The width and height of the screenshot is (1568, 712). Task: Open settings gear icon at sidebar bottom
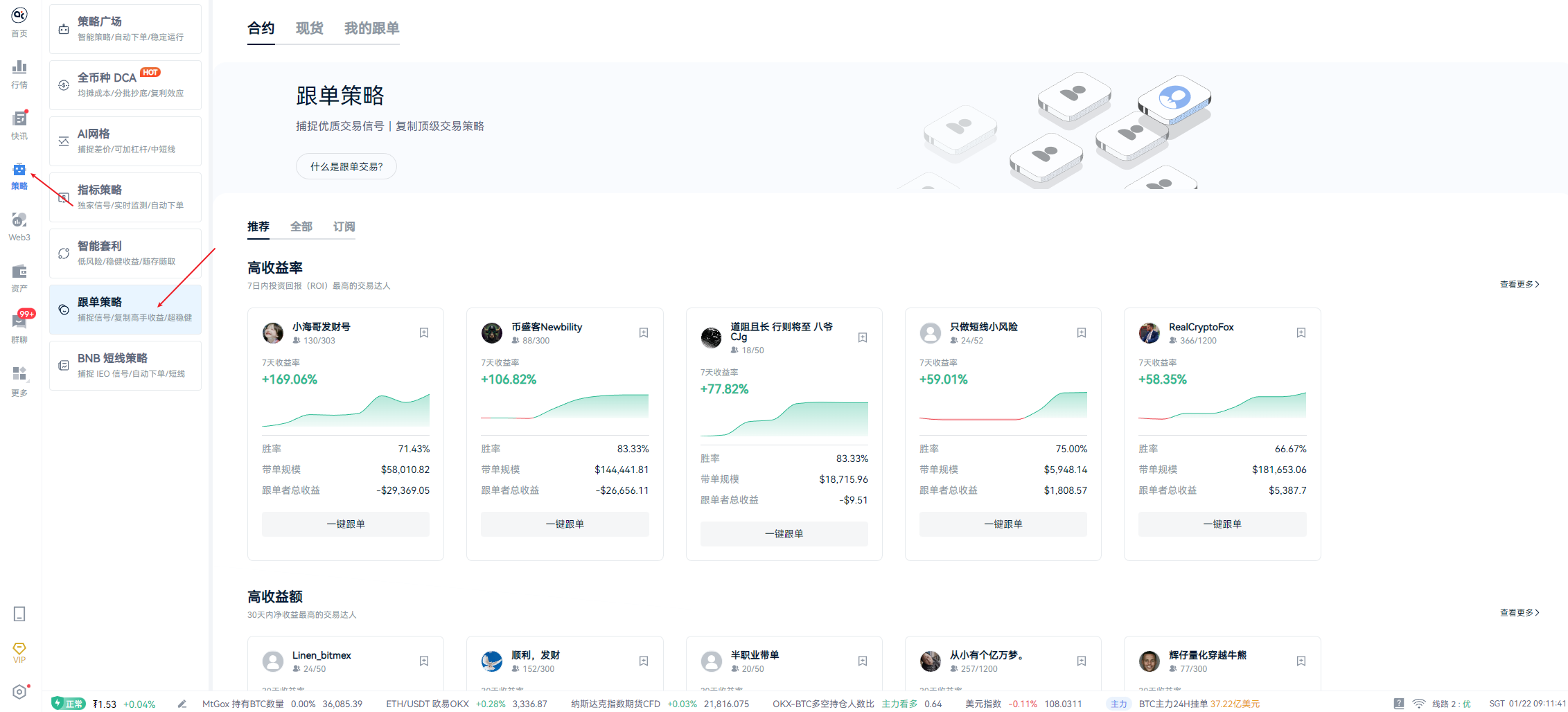pos(19,692)
